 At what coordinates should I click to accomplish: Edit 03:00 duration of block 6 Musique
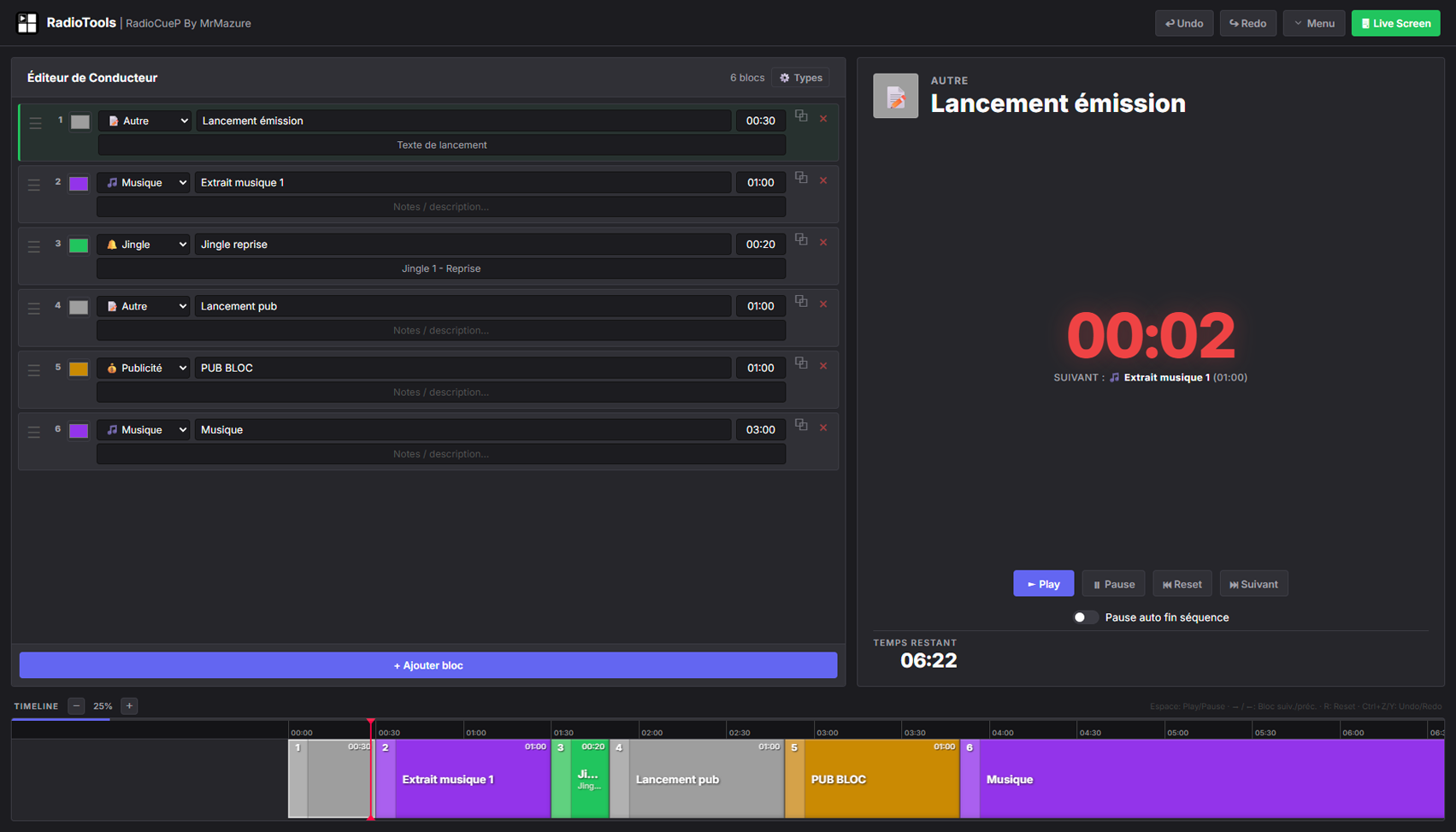(760, 430)
